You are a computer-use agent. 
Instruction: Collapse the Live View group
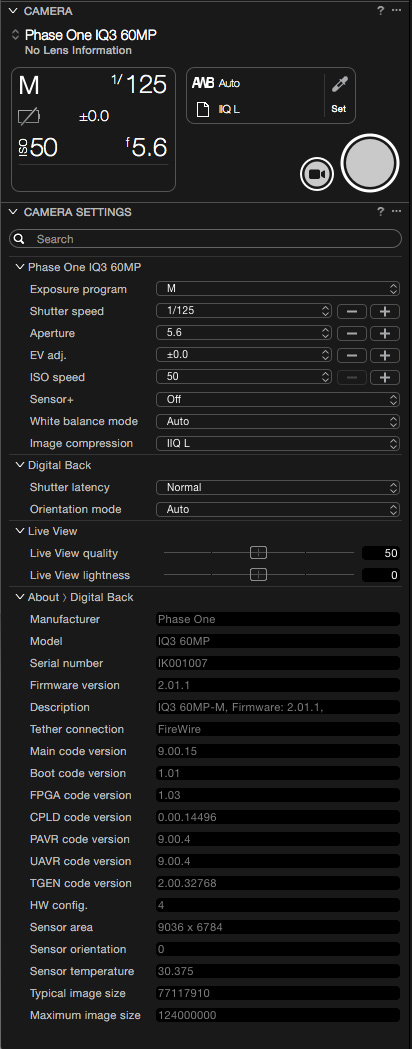tap(19, 531)
